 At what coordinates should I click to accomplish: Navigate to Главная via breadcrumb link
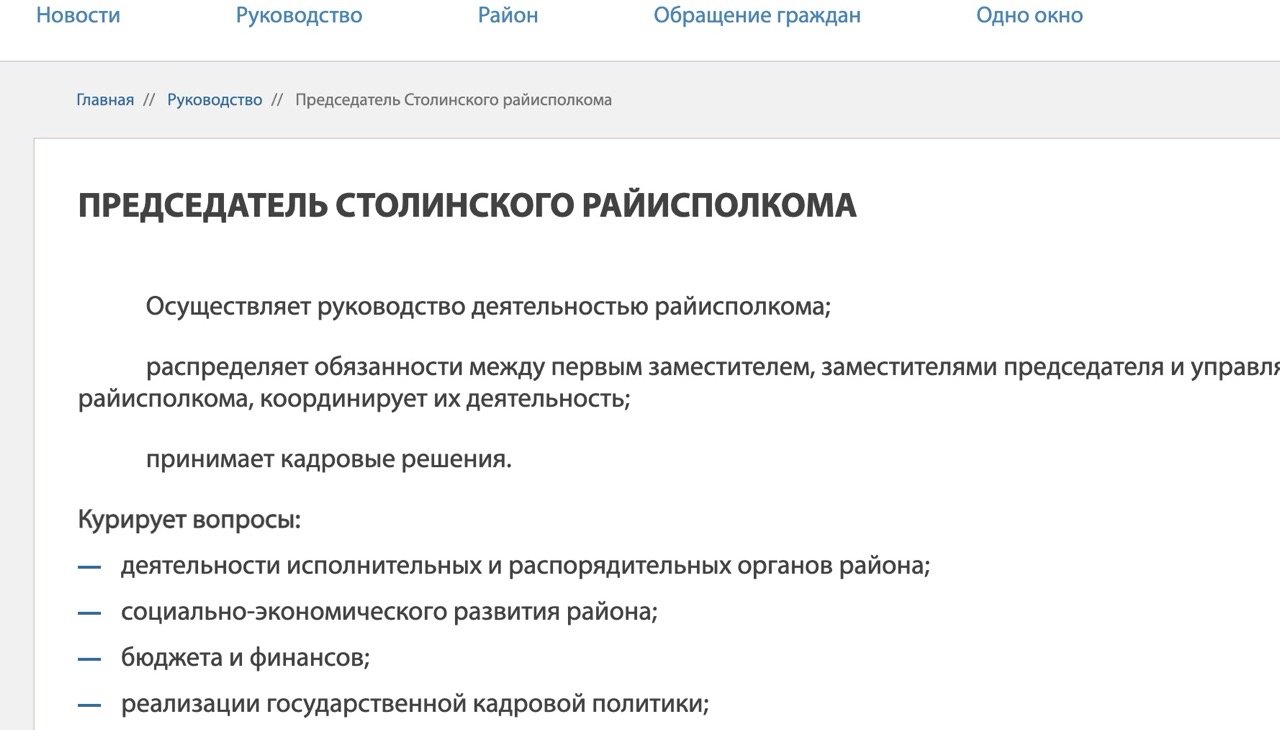point(104,99)
